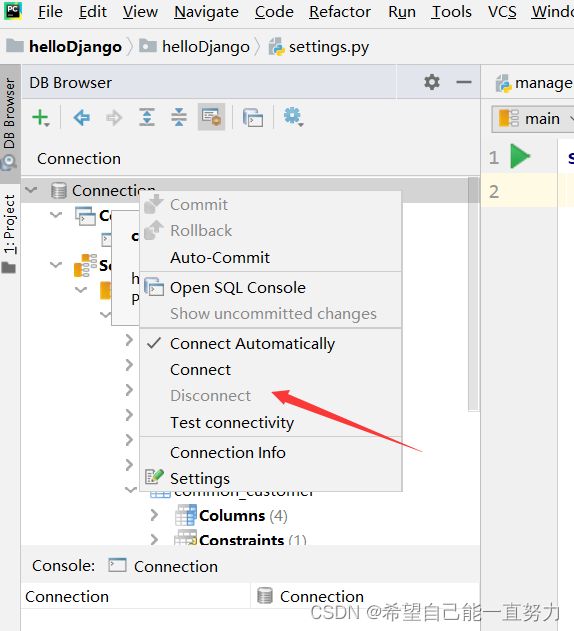Viewport: 574px width, 631px height.
Task: Click the grey Forward navigation arrow
Action: pyautogui.click(x=114, y=118)
